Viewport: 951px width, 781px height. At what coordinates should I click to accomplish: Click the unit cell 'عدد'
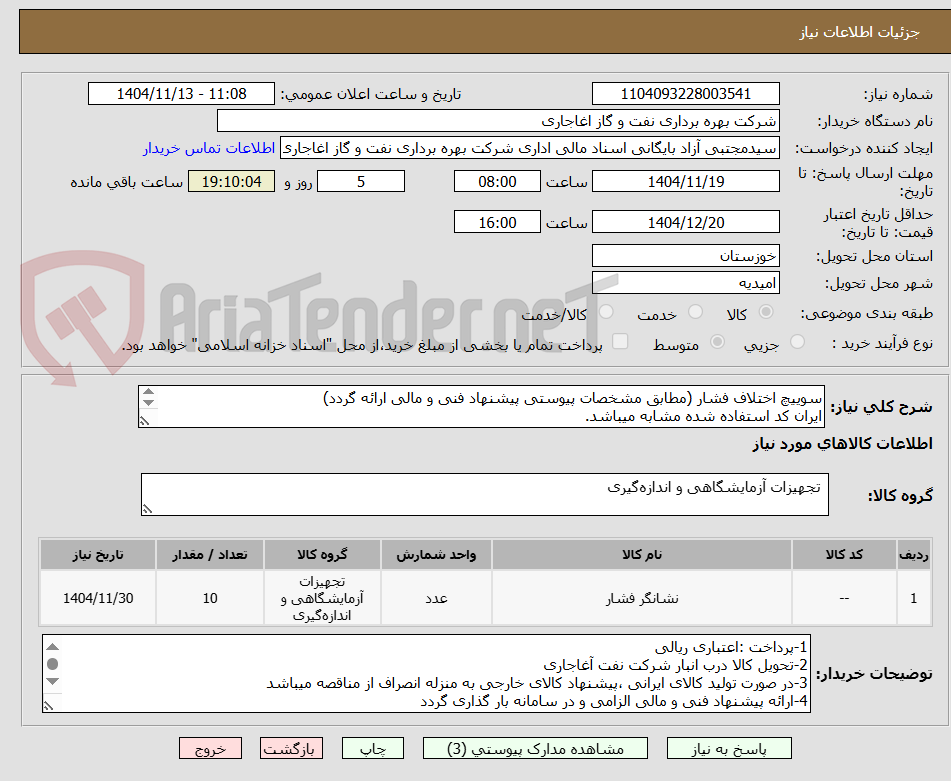coord(436,598)
